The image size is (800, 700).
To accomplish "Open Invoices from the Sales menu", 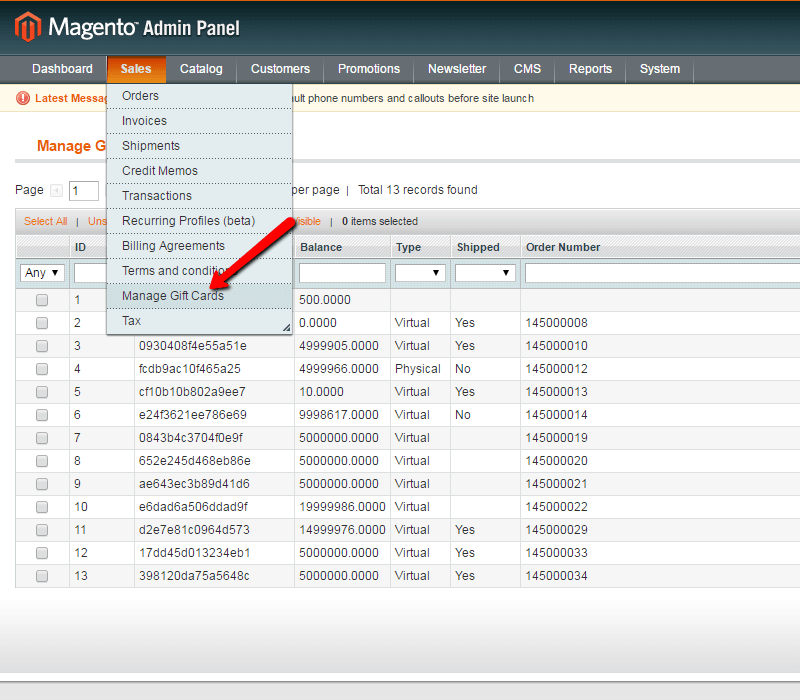I will (144, 121).
